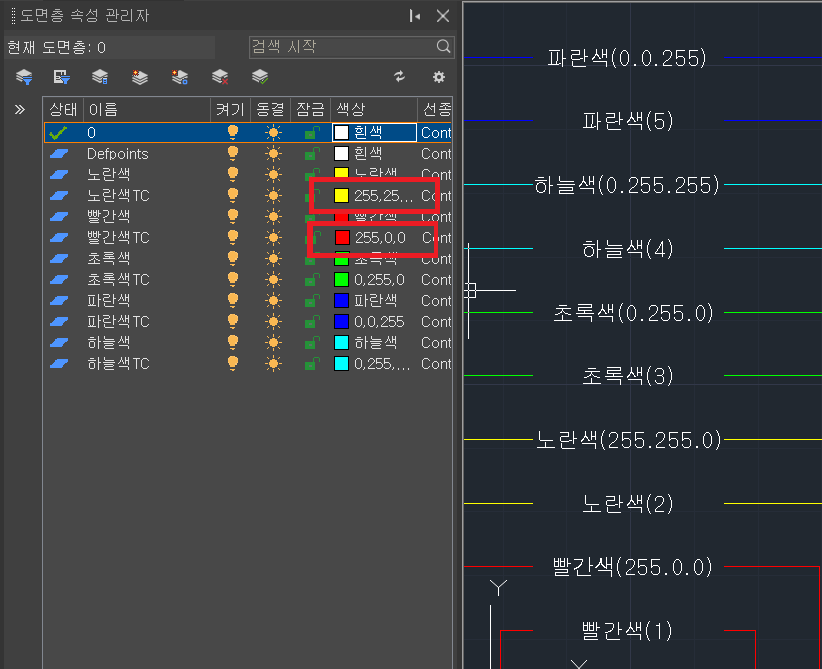Lock layer 0

[312, 132]
